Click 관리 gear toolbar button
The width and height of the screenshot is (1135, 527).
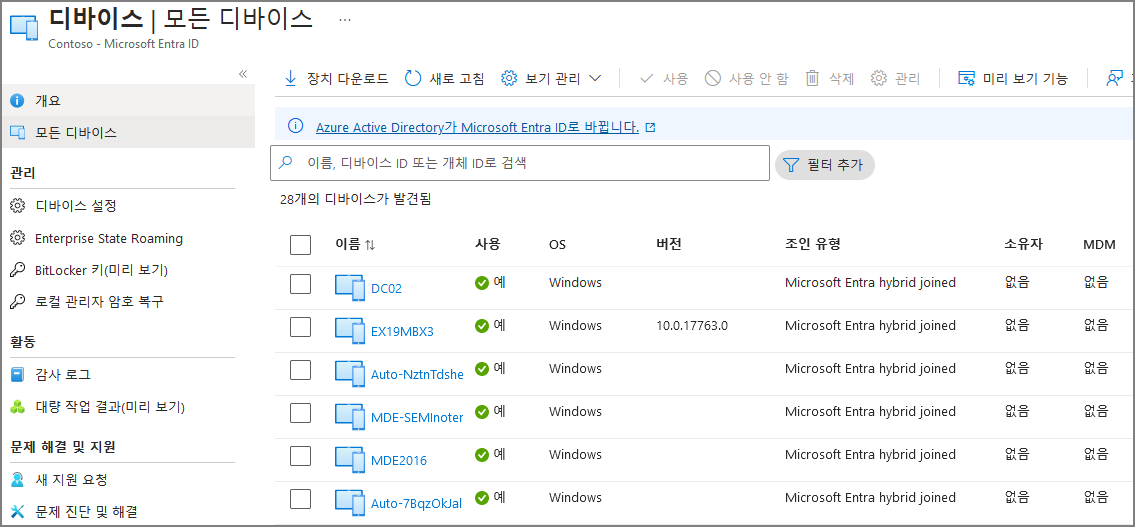pyautogui.click(x=895, y=79)
